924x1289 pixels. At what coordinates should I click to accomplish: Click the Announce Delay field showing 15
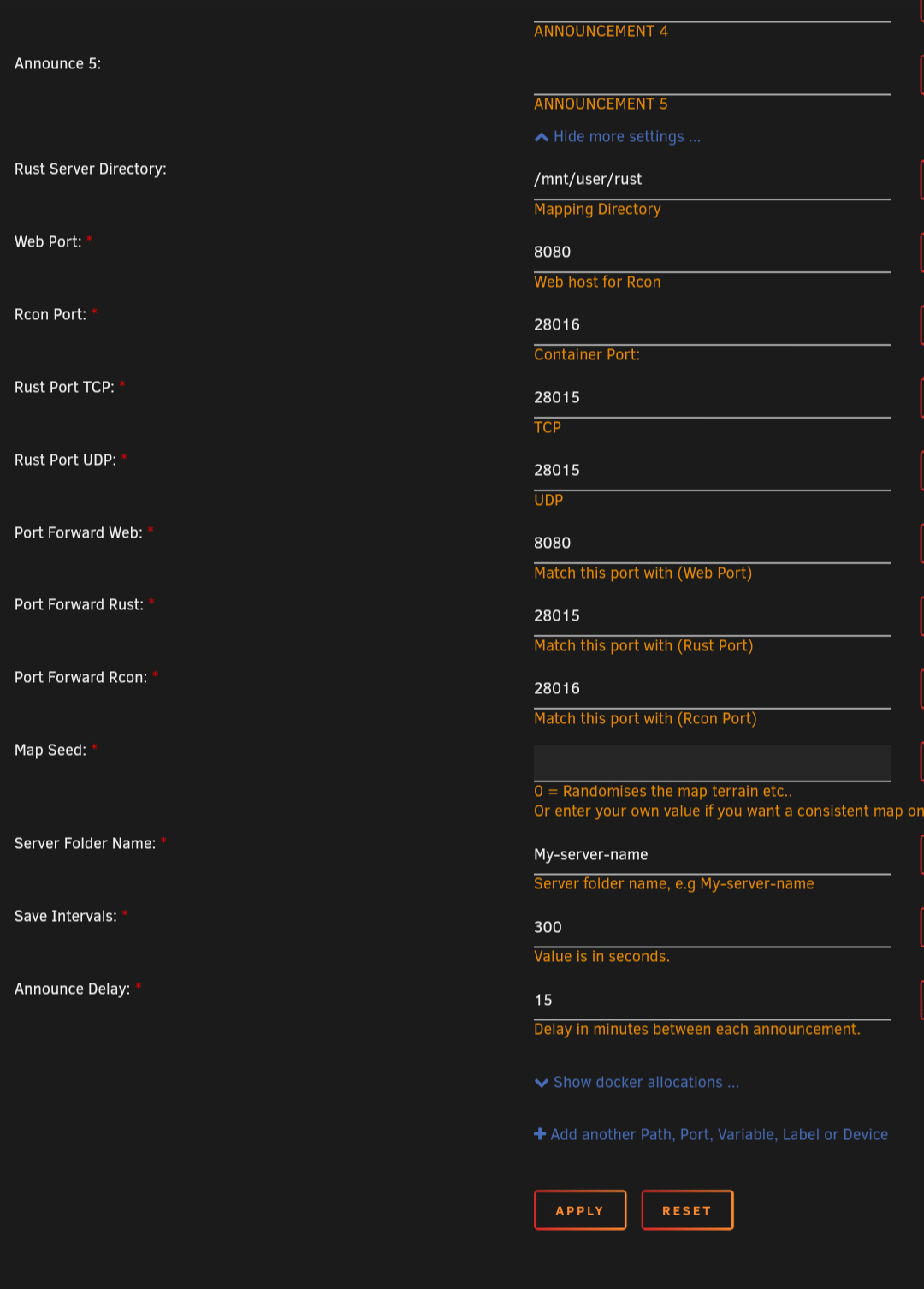click(x=713, y=1000)
